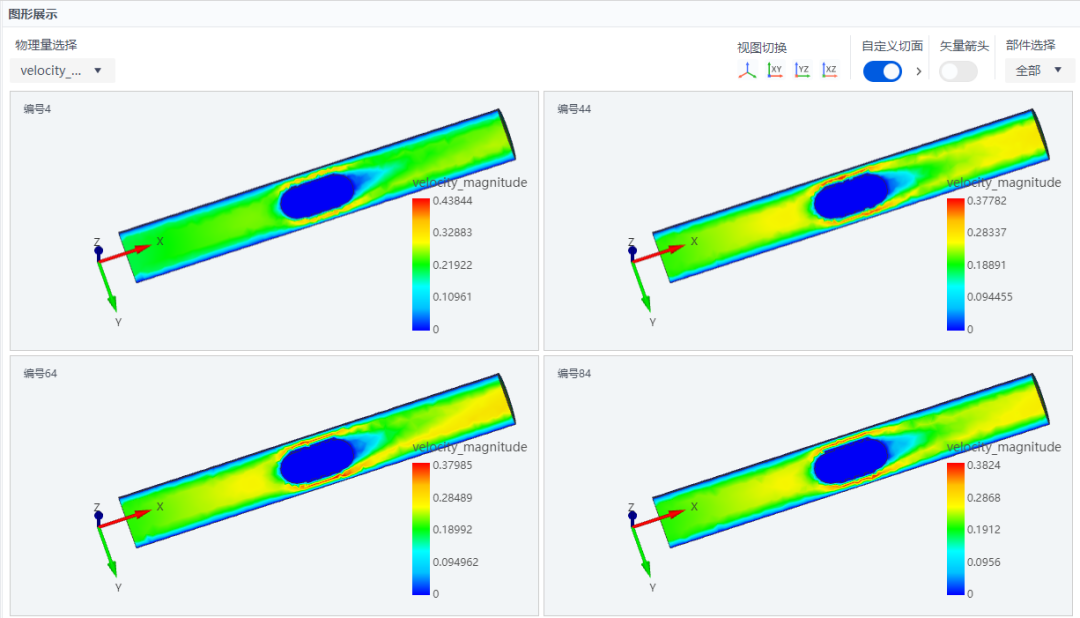Open the 物理量选择 velocity dropdown
The image size is (1080, 618).
click(62, 70)
